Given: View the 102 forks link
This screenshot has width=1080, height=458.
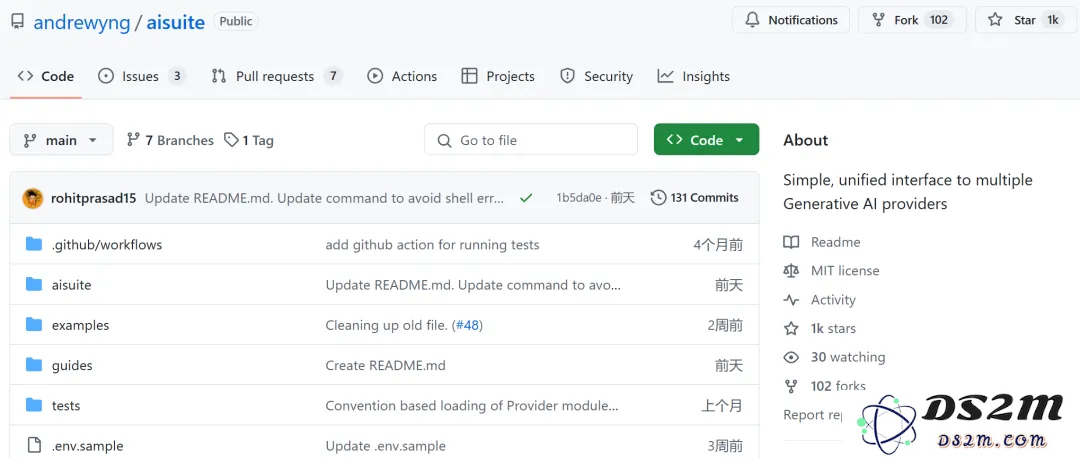Looking at the screenshot, I should coord(838,386).
